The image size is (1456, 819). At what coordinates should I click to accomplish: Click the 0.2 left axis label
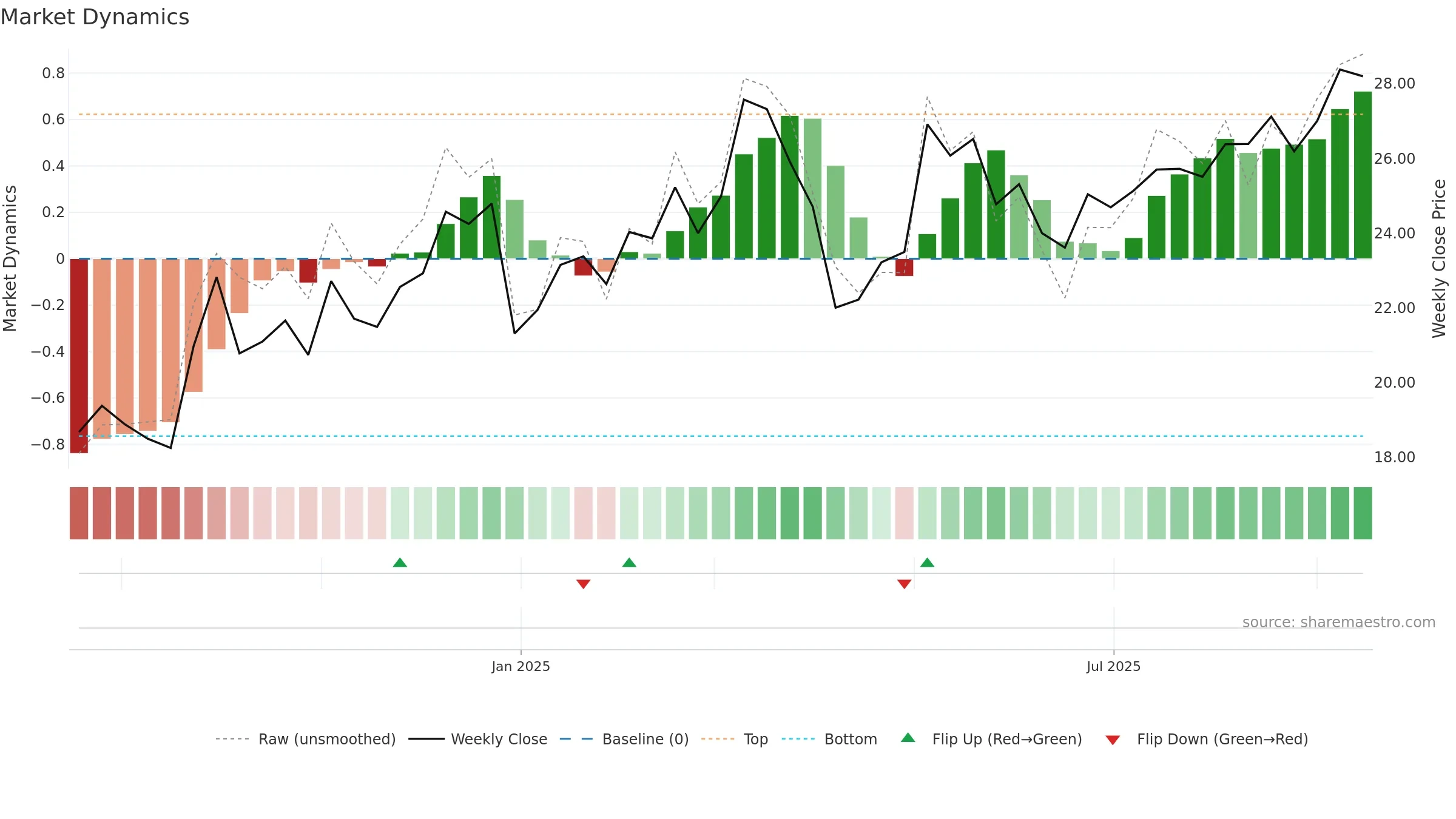(x=53, y=212)
